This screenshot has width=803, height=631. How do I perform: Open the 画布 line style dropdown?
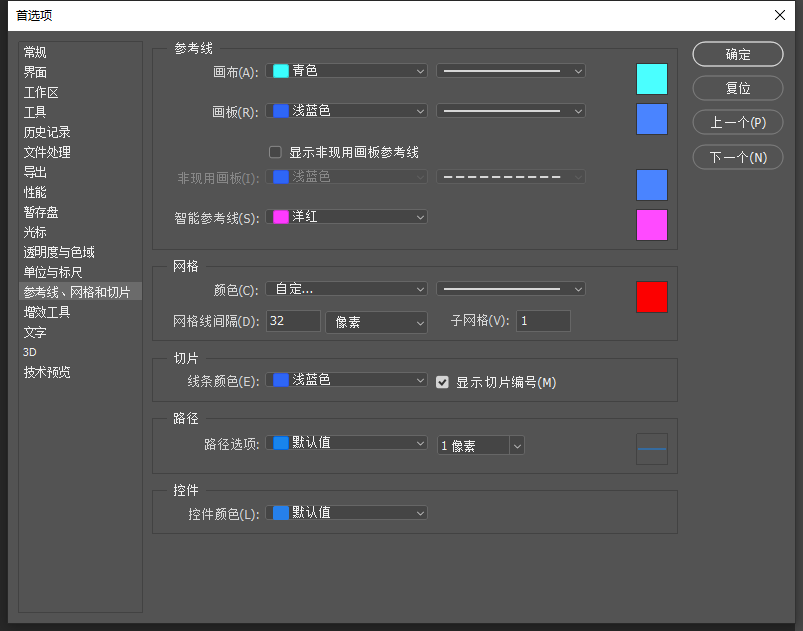tap(511, 71)
